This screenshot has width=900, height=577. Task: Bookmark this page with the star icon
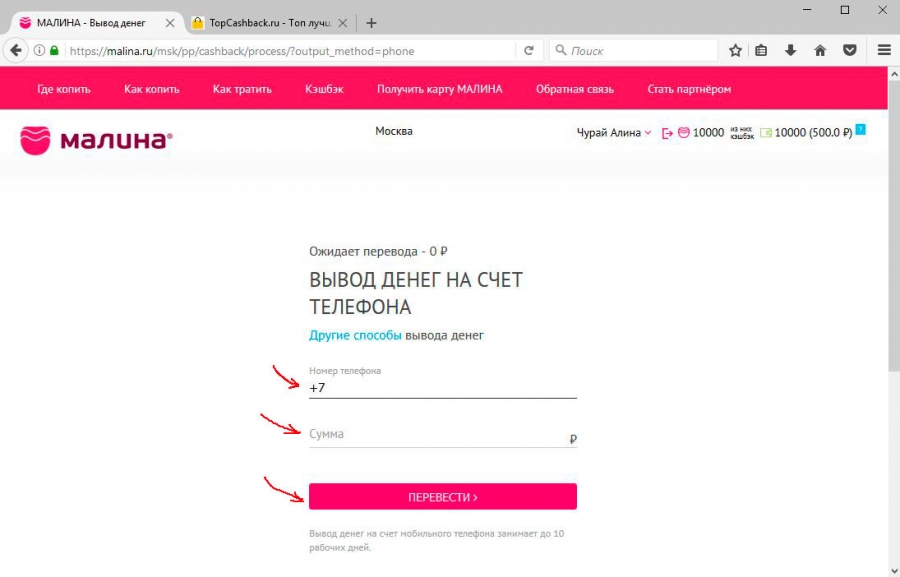[x=735, y=51]
